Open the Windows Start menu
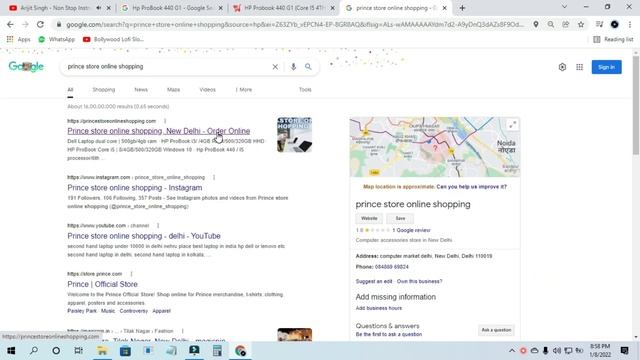This screenshot has height=360, width=640. tap(11, 351)
